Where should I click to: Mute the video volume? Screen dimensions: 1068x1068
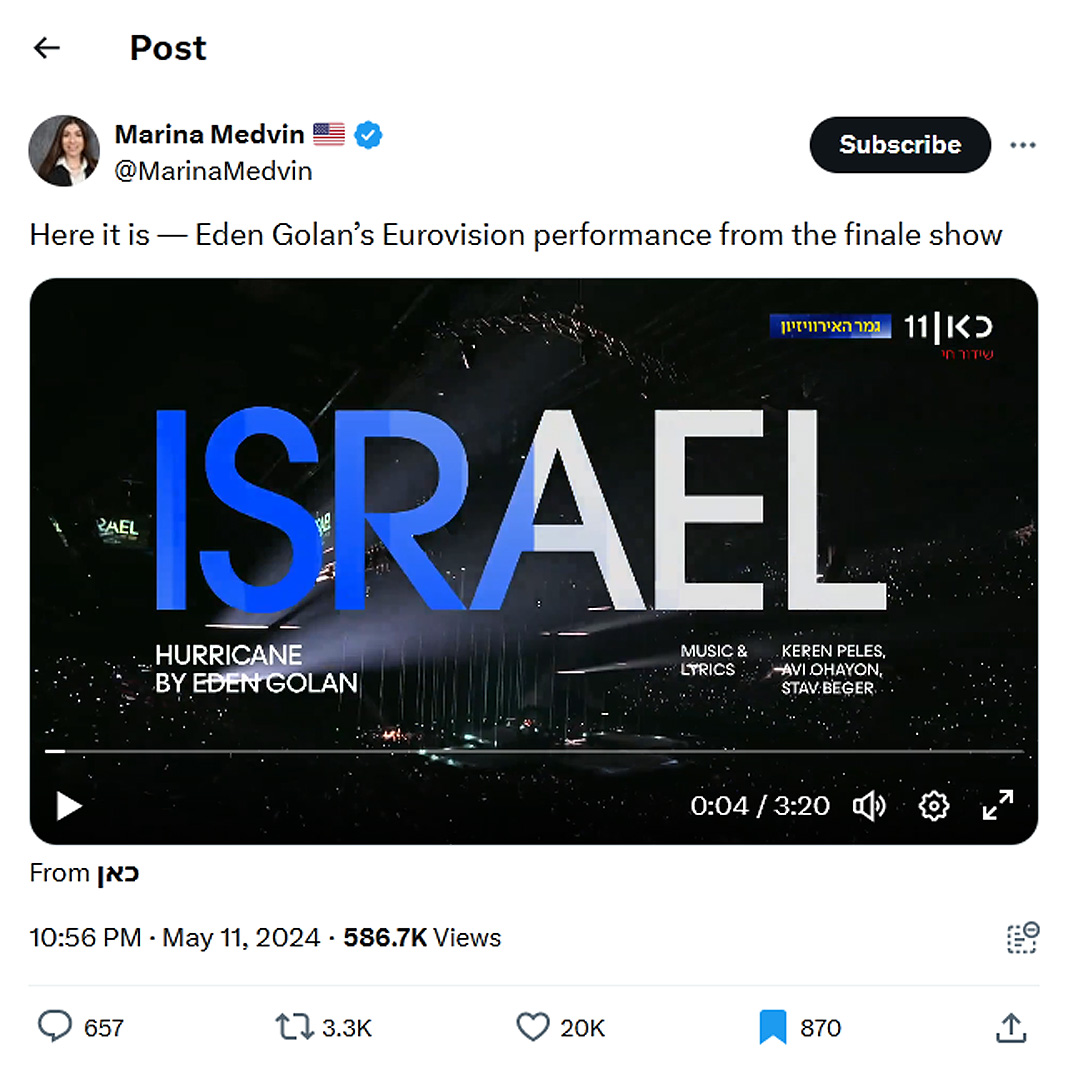[869, 805]
